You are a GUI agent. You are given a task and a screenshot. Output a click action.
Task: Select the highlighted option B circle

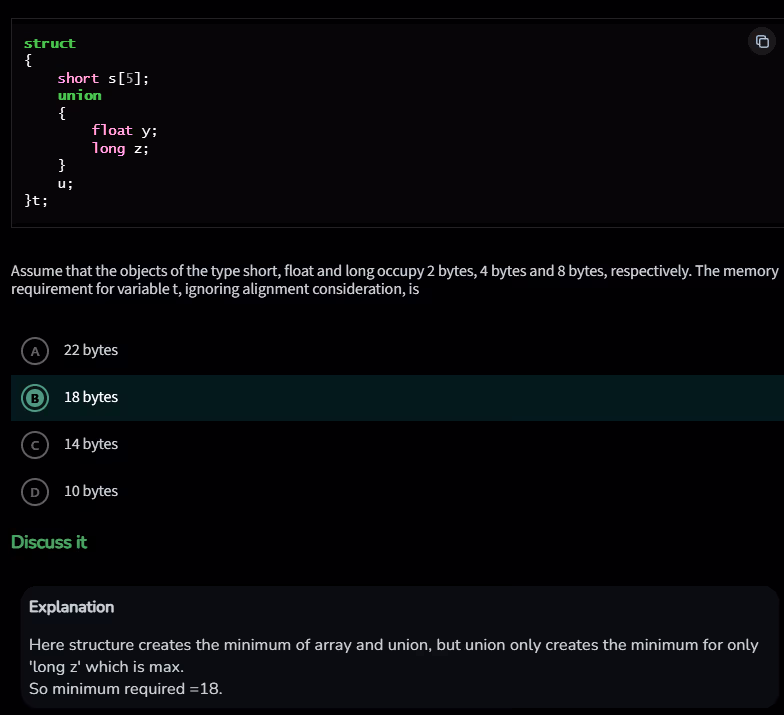(x=35, y=398)
